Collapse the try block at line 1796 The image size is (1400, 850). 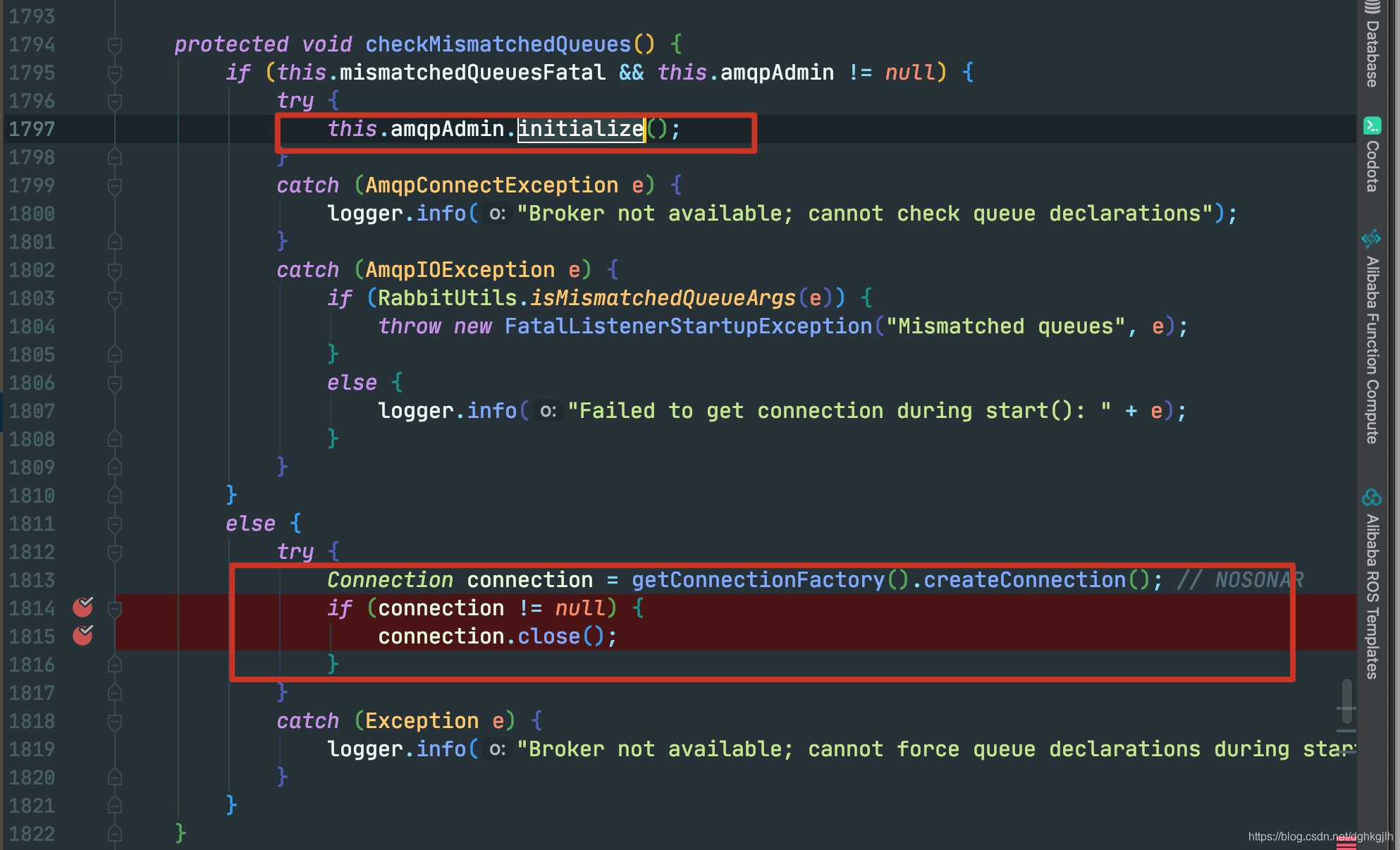[115, 101]
